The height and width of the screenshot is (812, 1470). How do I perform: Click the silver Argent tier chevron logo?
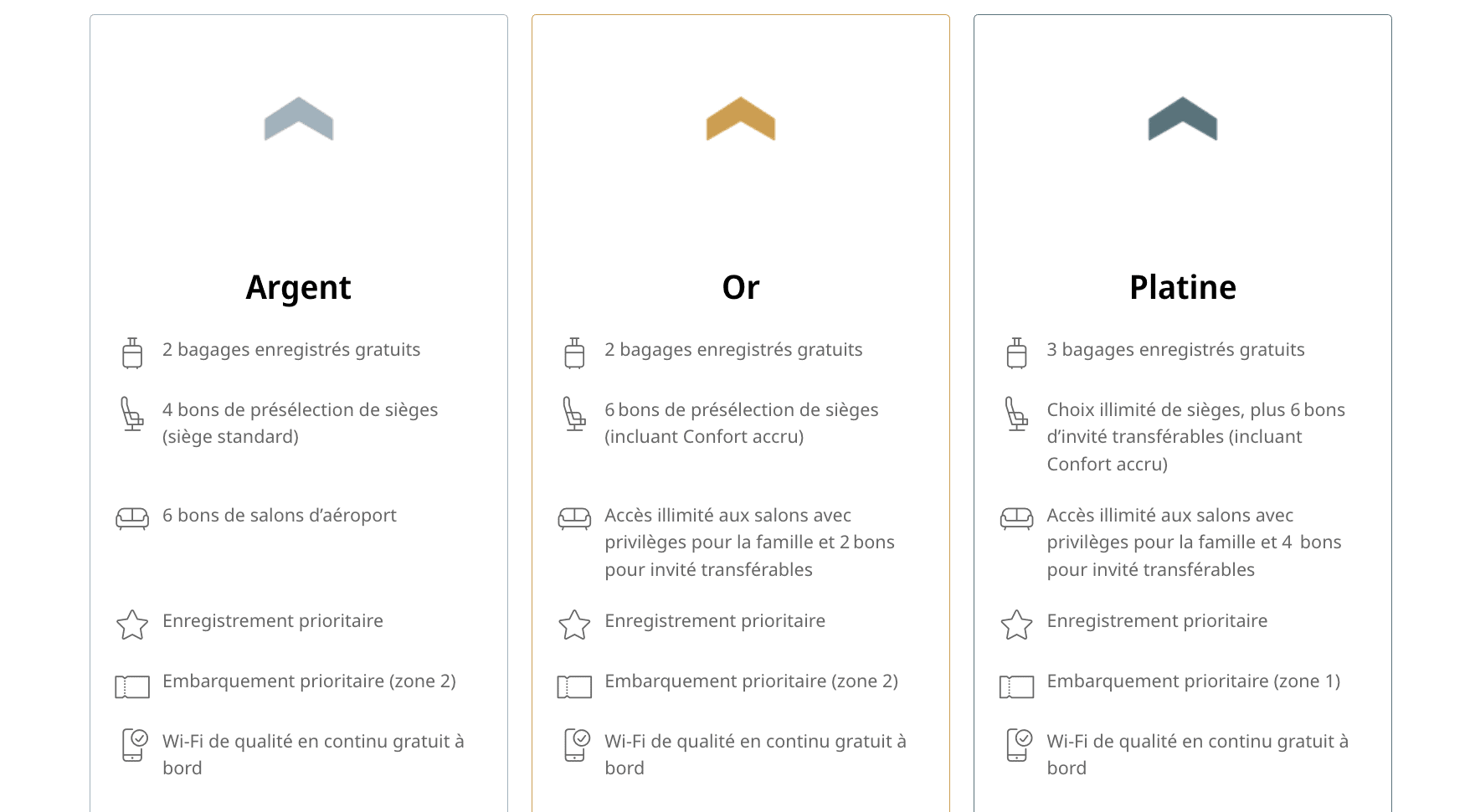[299, 119]
